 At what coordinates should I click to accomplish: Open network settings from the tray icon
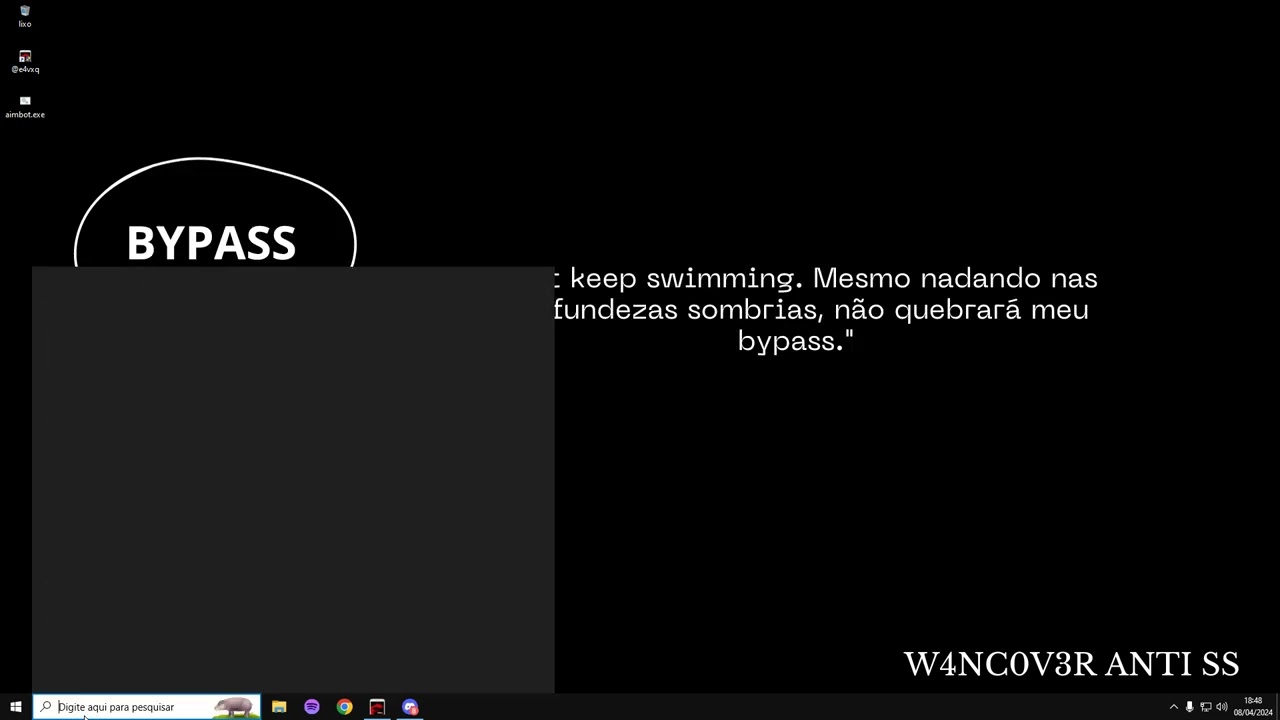[x=1205, y=707]
